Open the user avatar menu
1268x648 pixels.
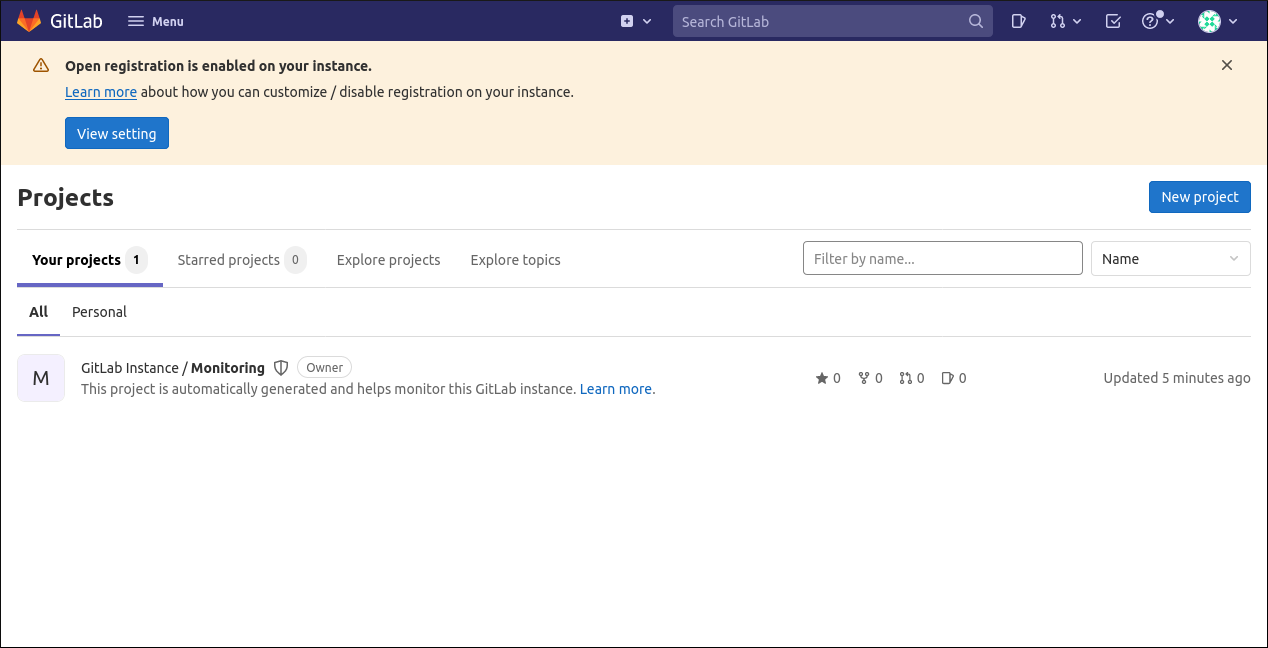click(1217, 20)
